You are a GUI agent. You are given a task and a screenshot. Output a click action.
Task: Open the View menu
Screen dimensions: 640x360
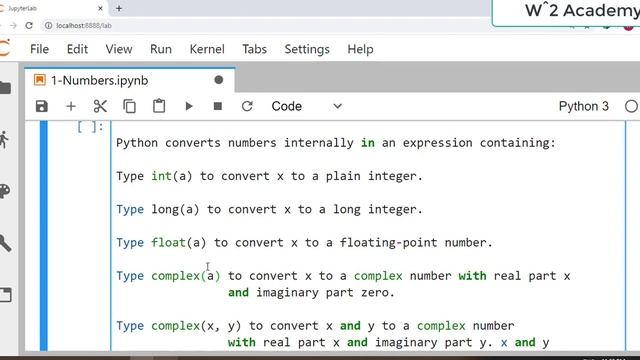click(119, 49)
